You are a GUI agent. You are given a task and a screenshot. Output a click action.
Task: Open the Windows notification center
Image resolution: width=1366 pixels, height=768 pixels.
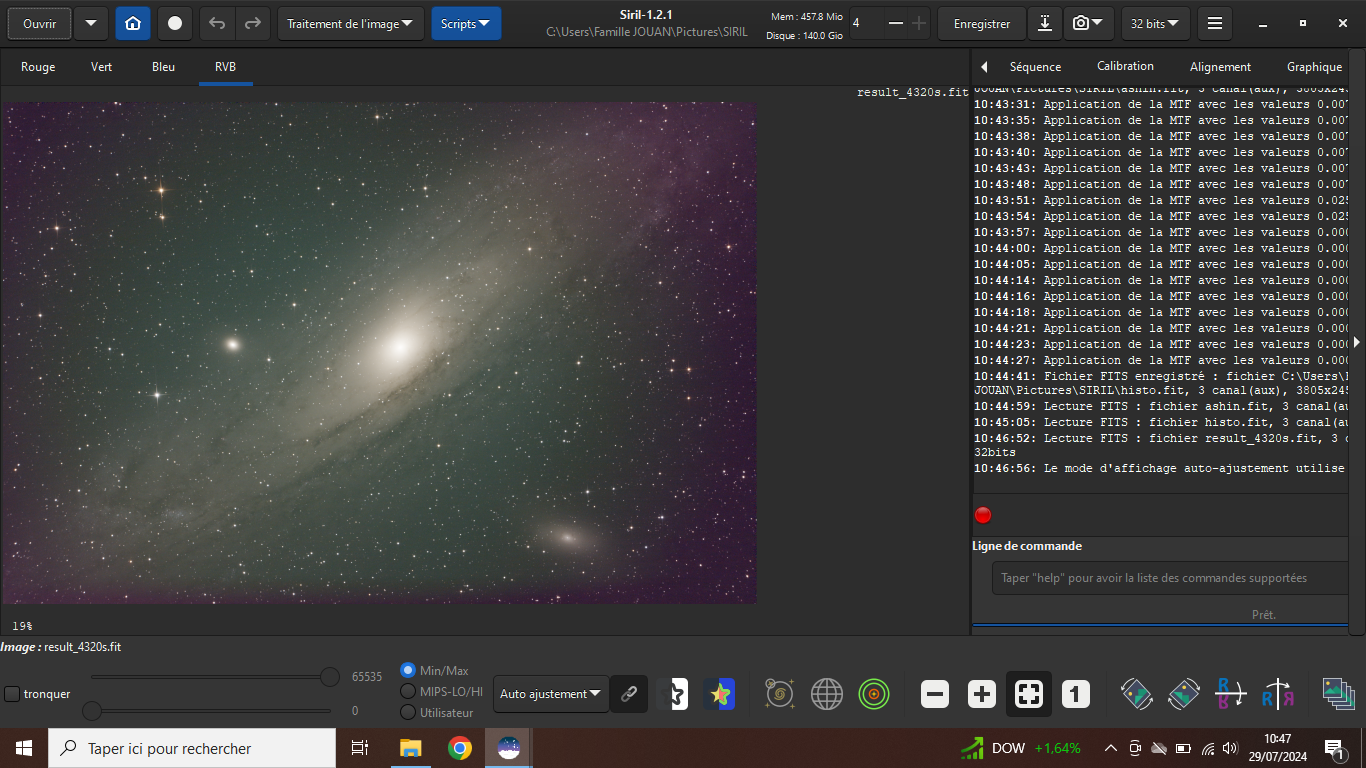coord(1333,748)
